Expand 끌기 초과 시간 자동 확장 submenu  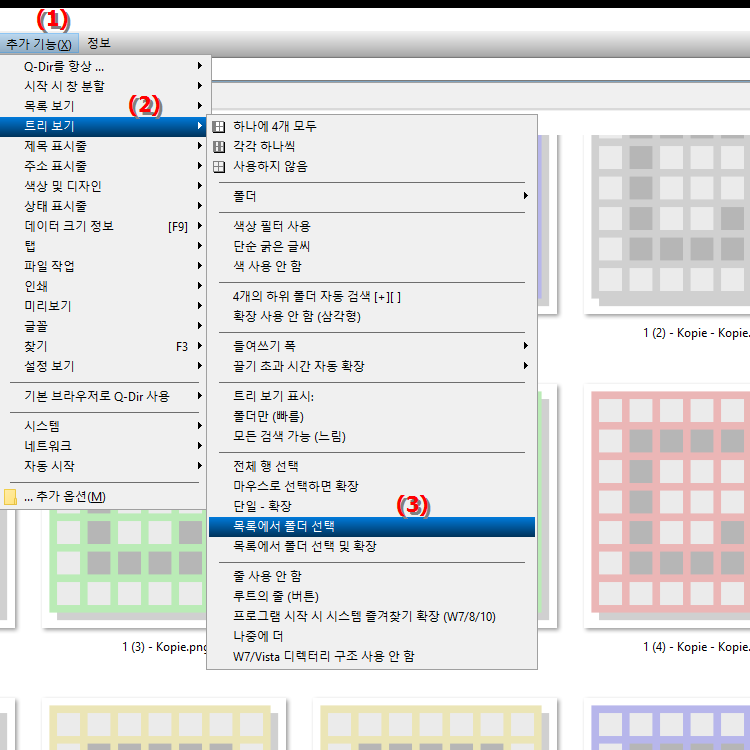[x=372, y=366]
